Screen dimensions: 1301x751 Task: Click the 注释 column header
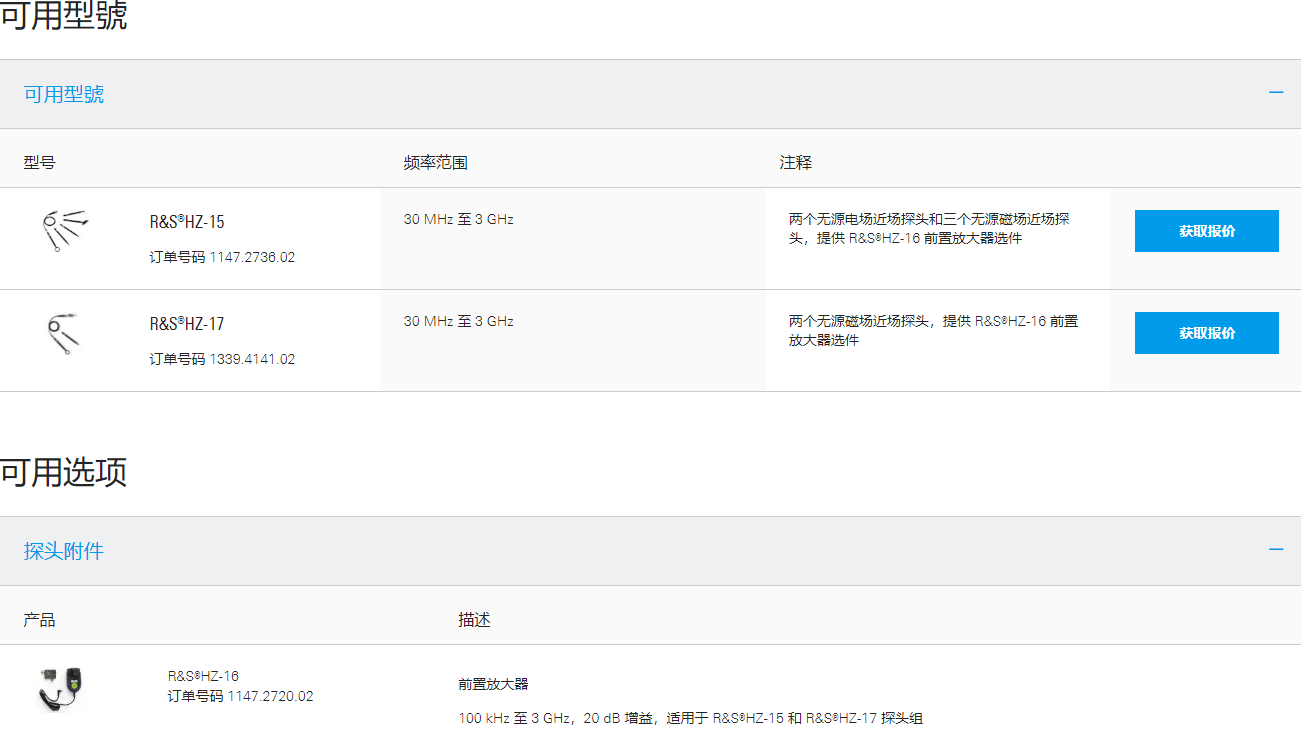(796, 162)
